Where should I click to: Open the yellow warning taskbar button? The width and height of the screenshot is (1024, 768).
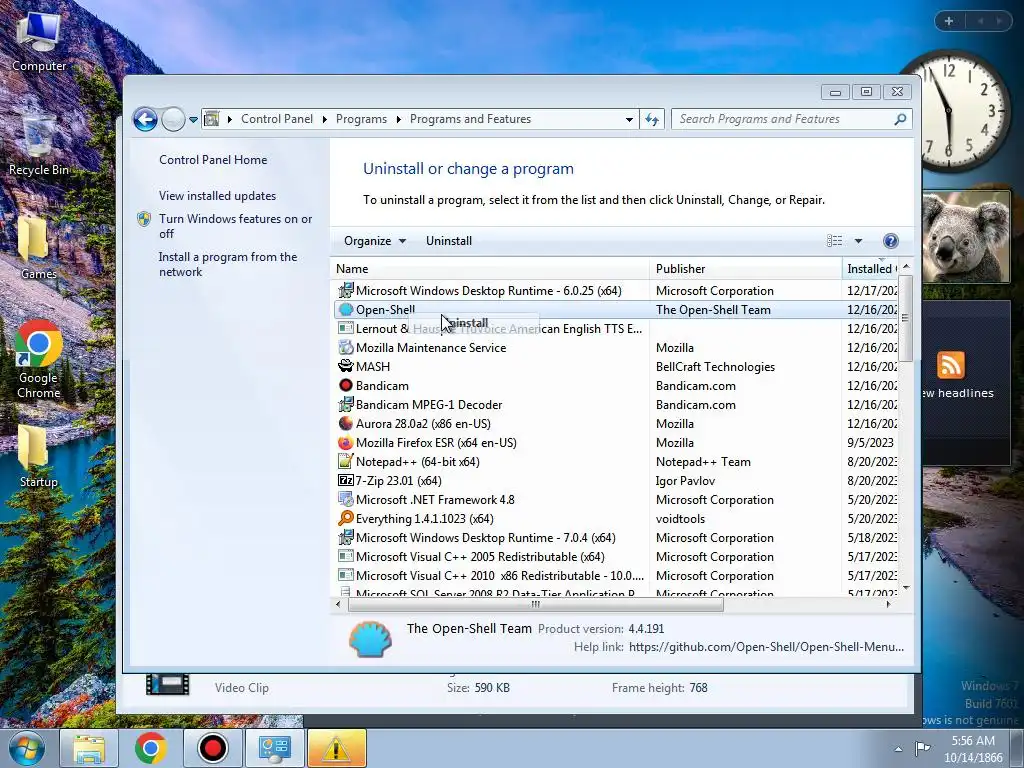(x=336, y=748)
